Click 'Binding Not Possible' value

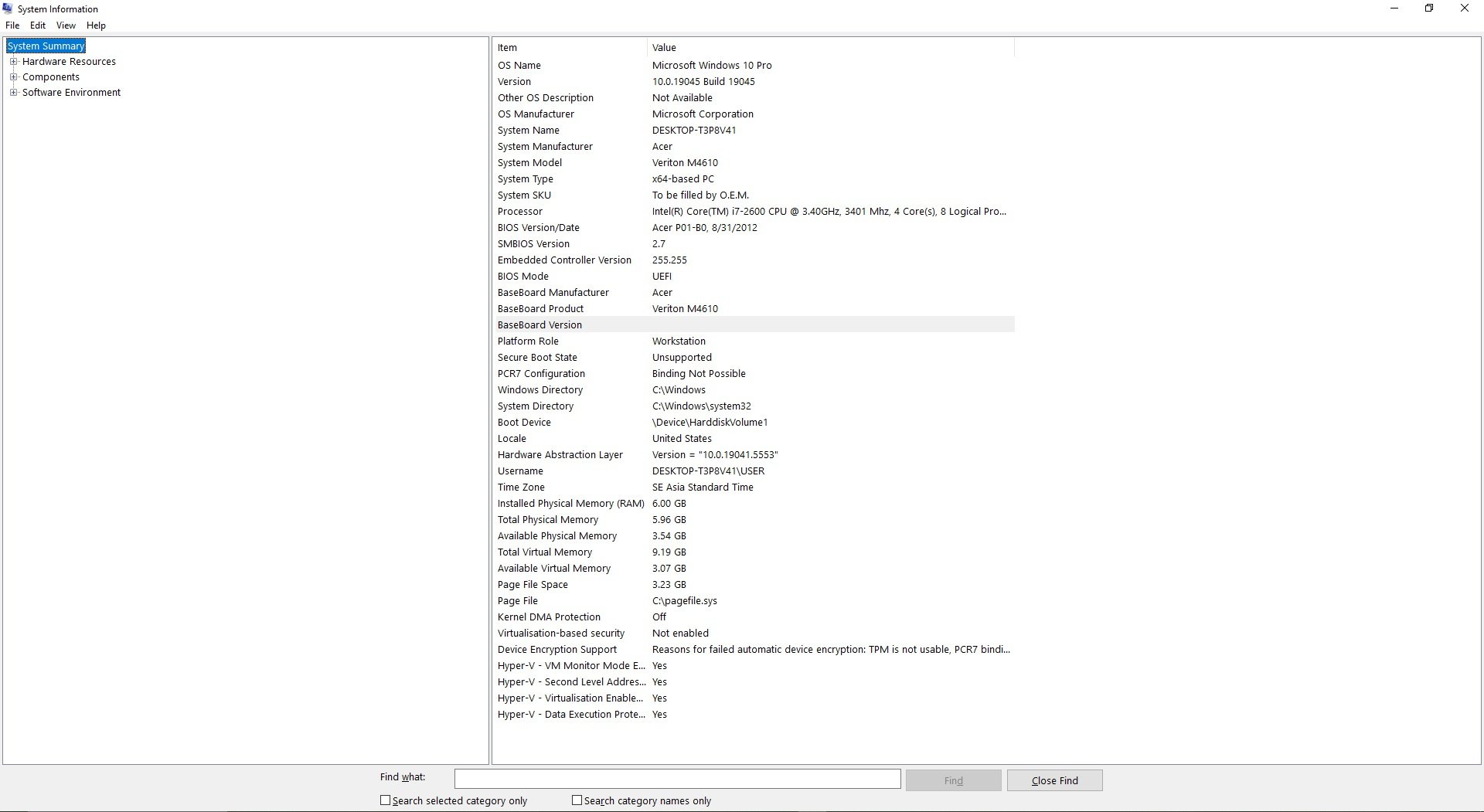pyautogui.click(x=699, y=374)
